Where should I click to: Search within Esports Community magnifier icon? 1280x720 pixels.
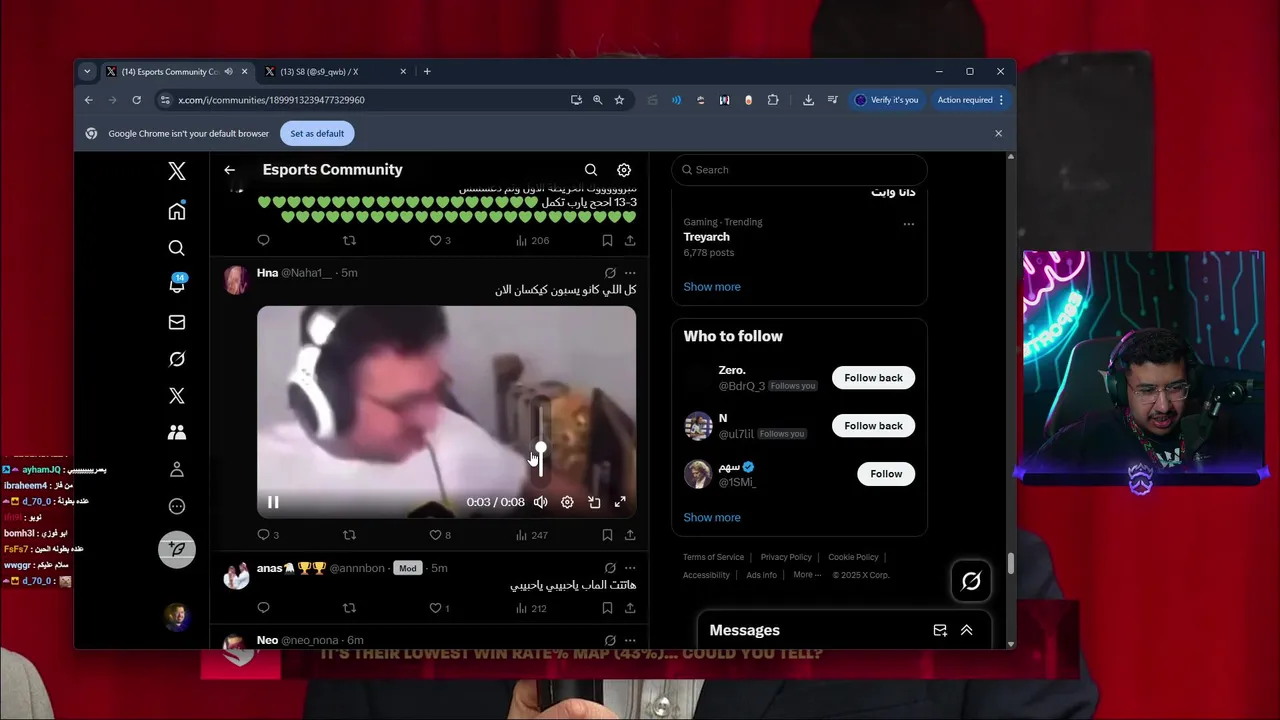point(591,170)
